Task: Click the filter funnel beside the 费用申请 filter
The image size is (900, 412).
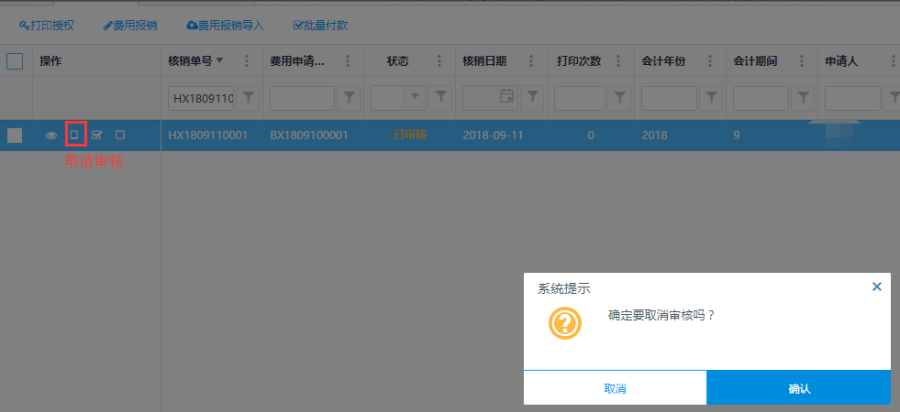Action: click(349, 98)
